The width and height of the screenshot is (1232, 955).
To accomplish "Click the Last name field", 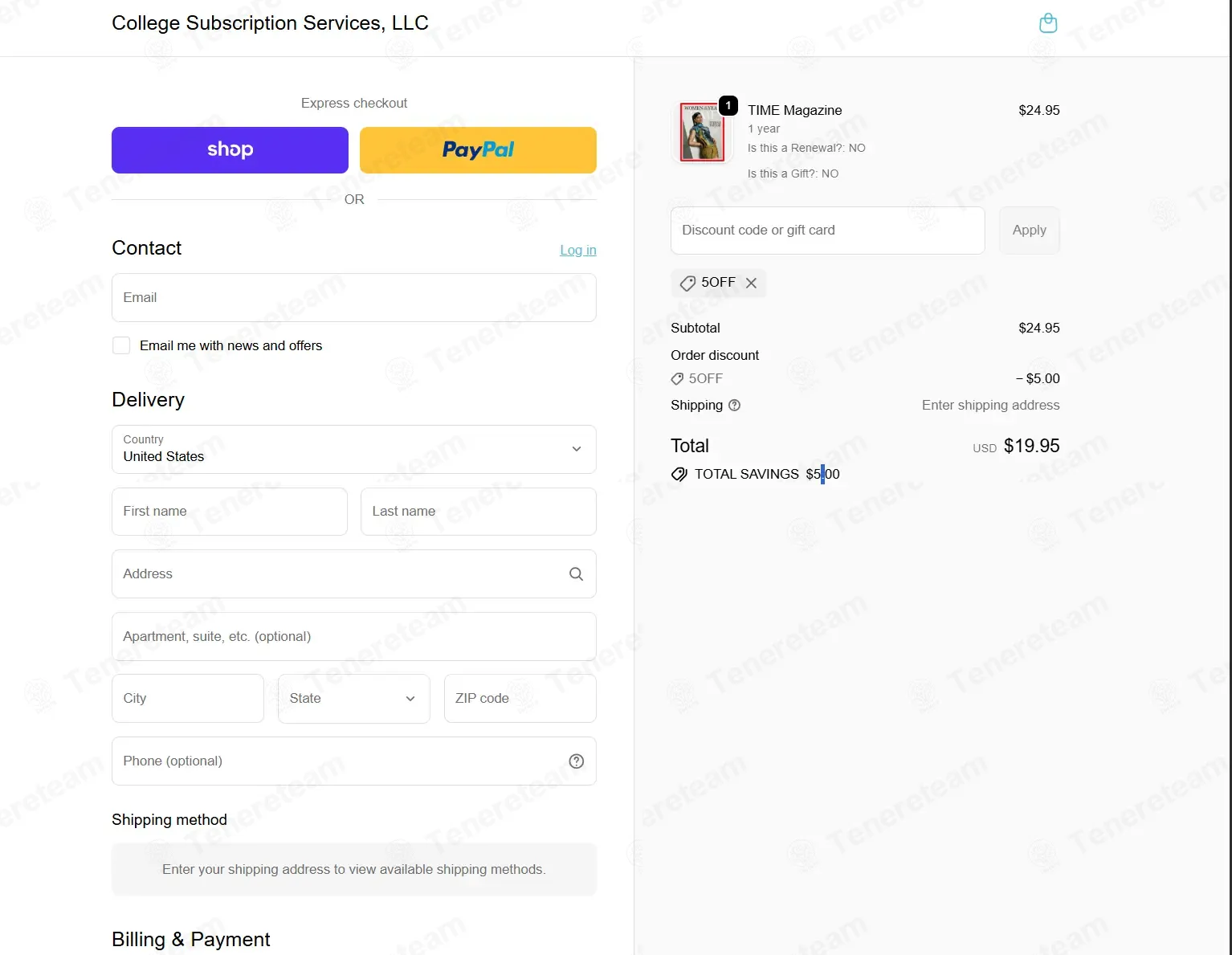I will tap(479, 512).
